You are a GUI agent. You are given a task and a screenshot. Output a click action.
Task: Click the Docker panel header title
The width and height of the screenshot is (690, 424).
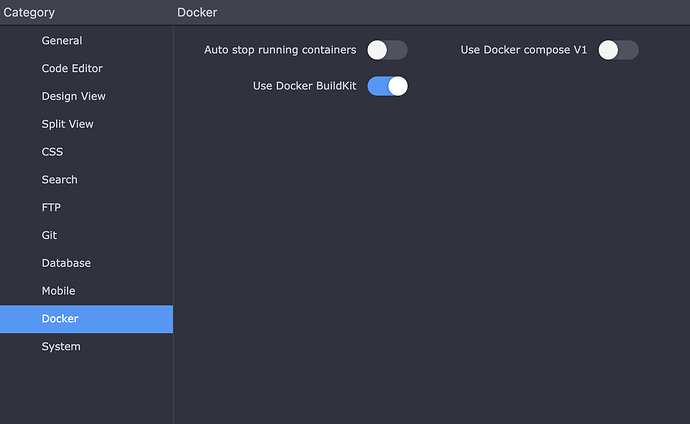pyautogui.click(x=197, y=12)
